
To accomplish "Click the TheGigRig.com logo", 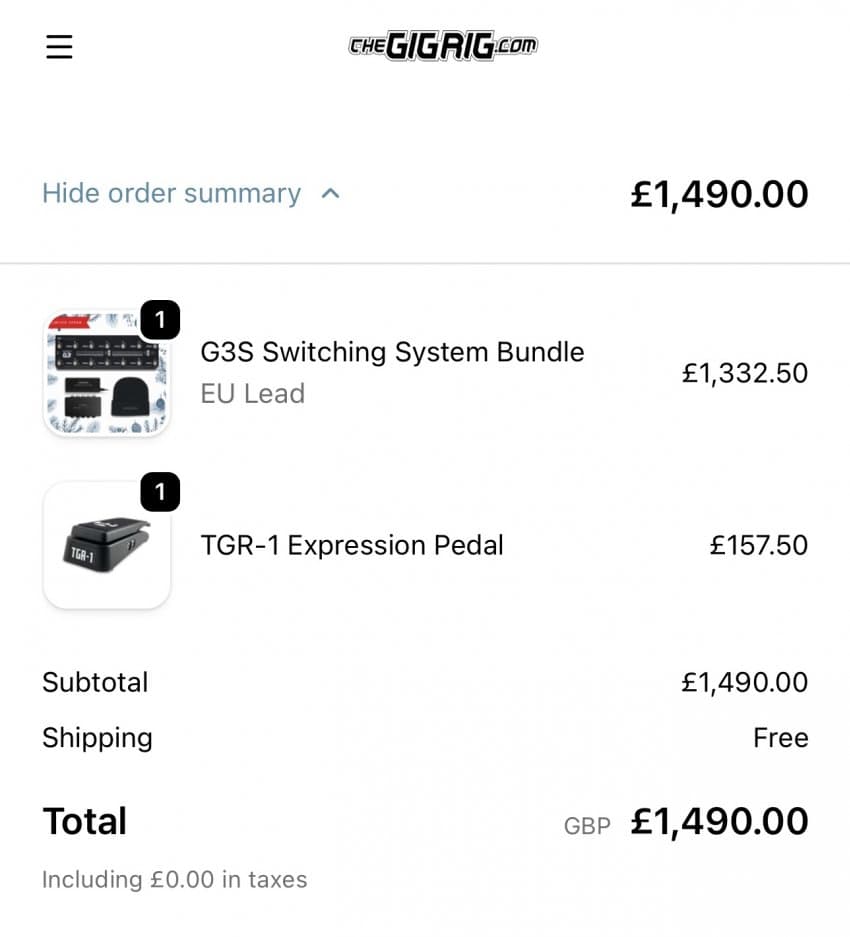I will 443,46.
